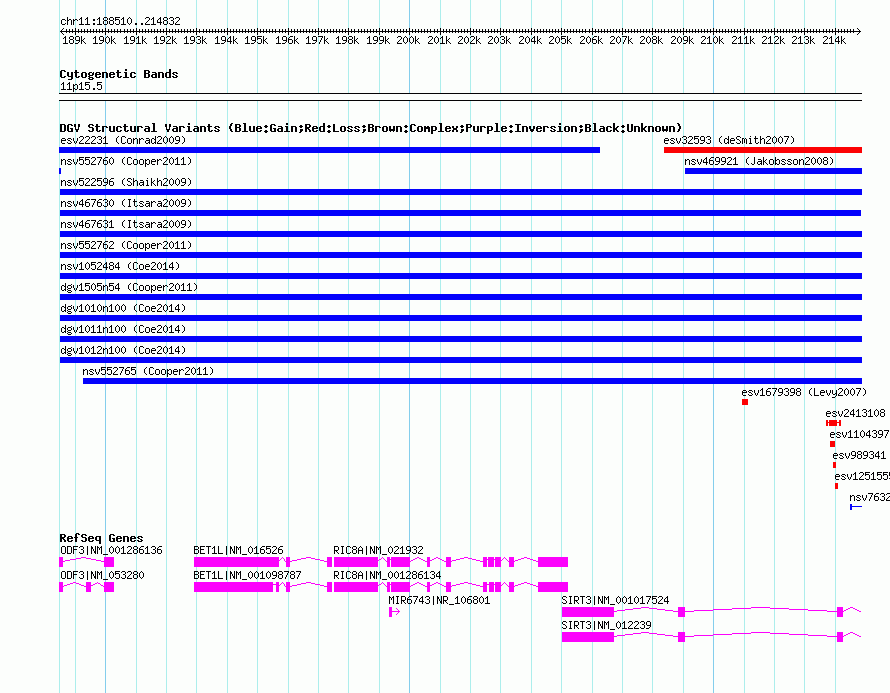The width and height of the screenshot is (890, 693).
Task: Click the blue bar under esv22231
Action: coord(329,150)
